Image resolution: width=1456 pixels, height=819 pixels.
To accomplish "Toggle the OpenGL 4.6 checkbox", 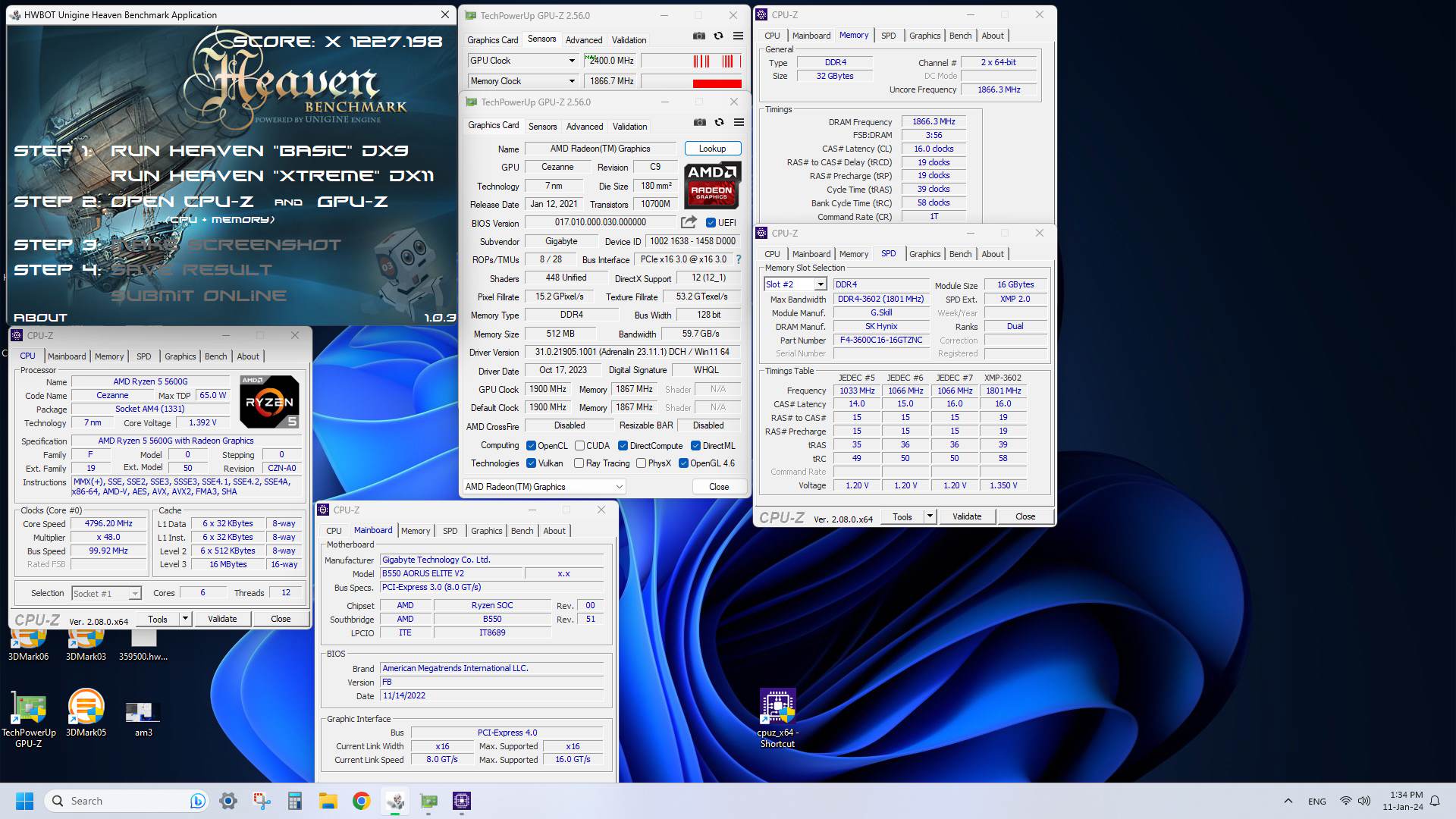I will 683,463.
